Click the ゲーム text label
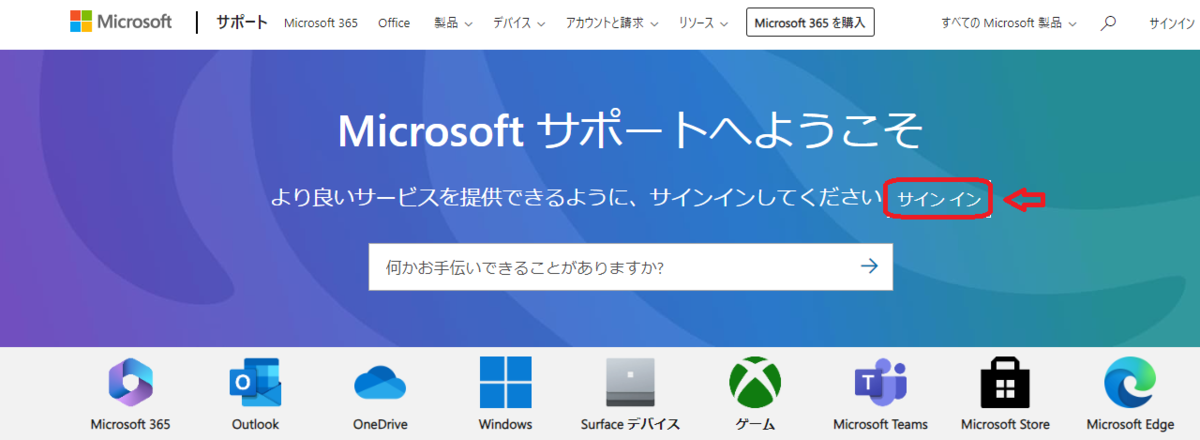Image resolution: width=1200 pixels, height=440 pixels. point(755,424)
